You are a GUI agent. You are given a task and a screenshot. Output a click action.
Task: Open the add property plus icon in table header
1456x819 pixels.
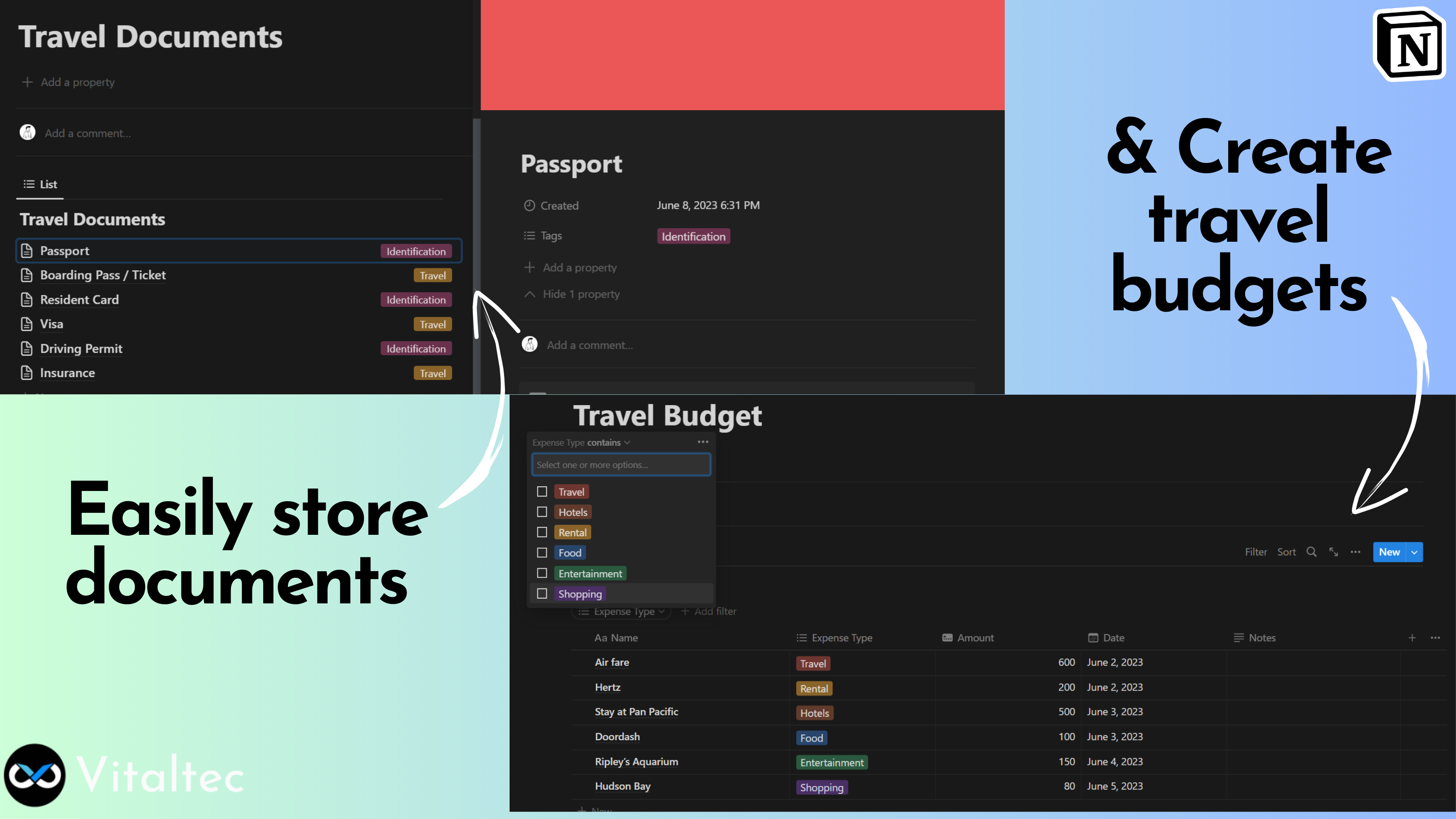1412,637
